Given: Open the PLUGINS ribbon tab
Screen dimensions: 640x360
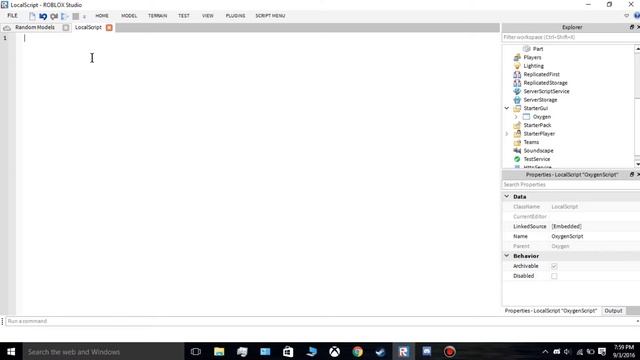Looking at the screenshot, I should pos(236,16).
